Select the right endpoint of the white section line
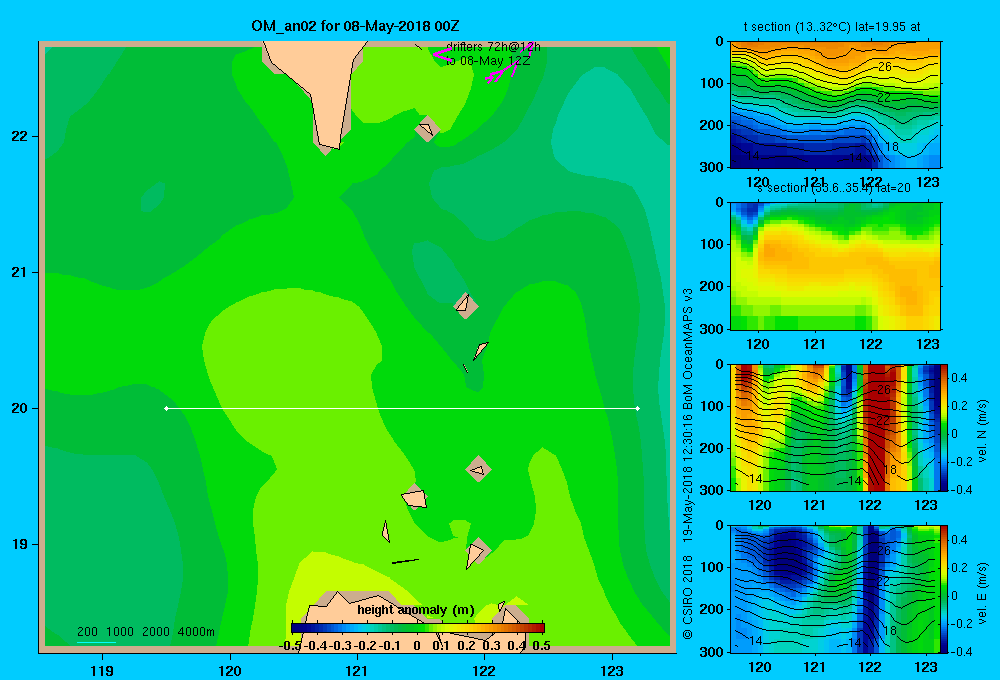The width and height of the screenshot is (1000, 680). 637,408
